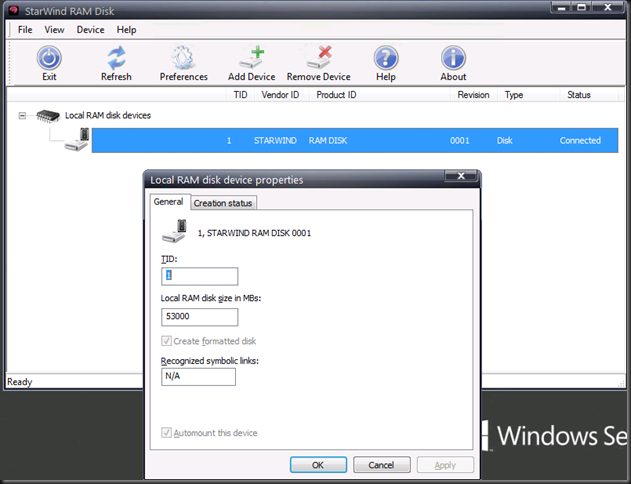Open the Device menu
Screen dimensions: 631x484
91,30
